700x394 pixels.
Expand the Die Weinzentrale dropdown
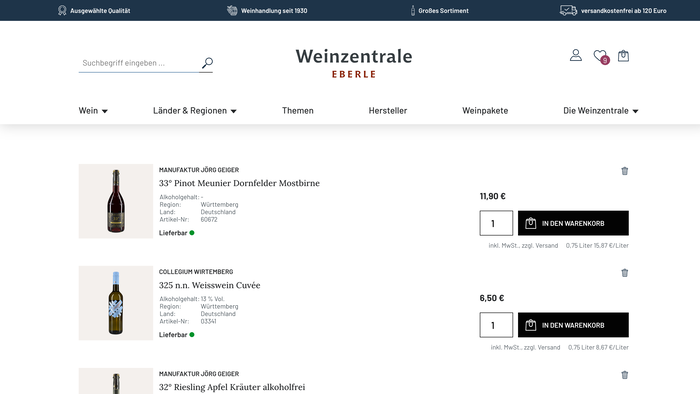(x=601, y=111)
